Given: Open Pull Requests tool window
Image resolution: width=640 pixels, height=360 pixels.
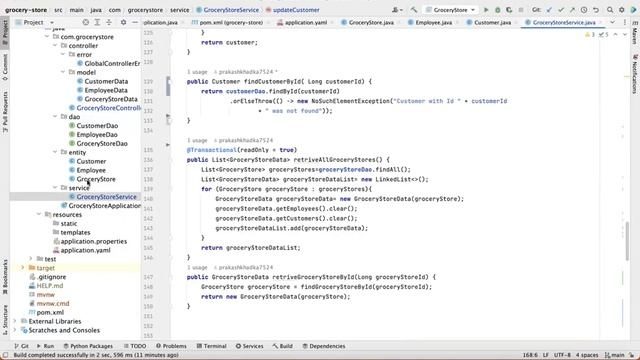Looking at the screenshot, I should pyautogui.click(x=5, y=111).
